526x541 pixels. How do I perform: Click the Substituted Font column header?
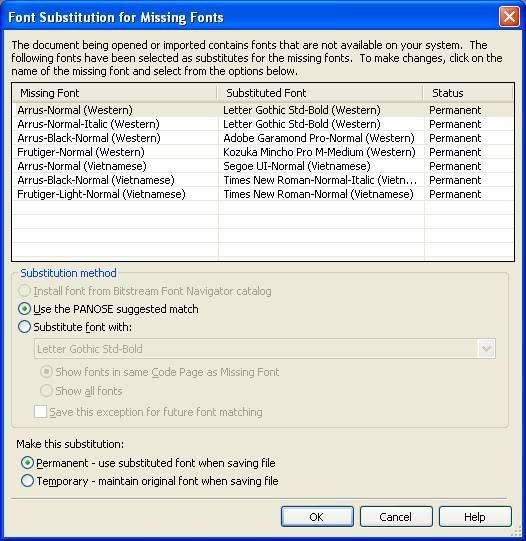[320, 93]
